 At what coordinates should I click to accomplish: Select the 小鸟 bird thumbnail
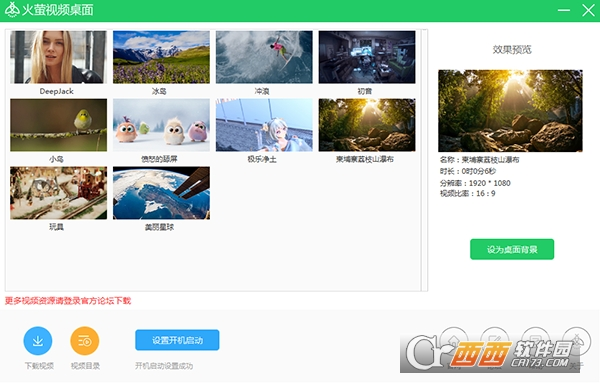tap(59, 125)
